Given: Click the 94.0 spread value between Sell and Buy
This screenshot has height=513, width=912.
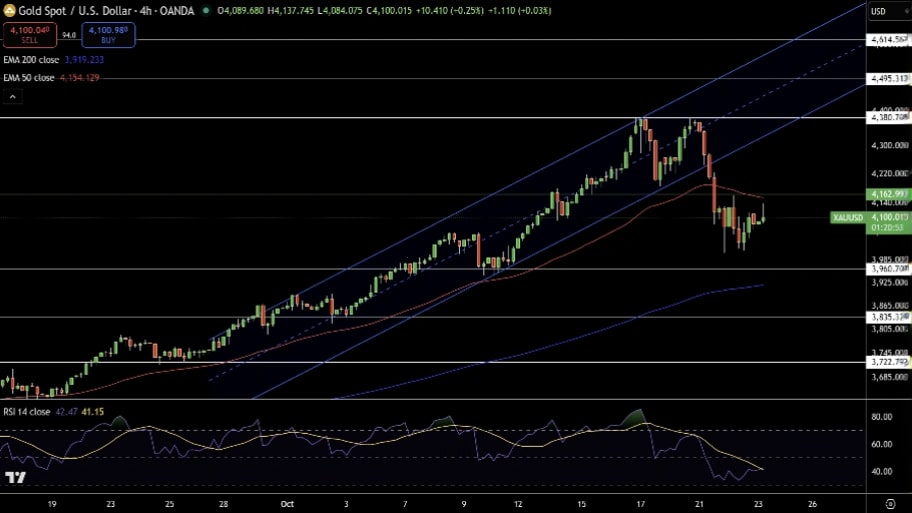Looking at the screenshot, I should click(x=68, y=35).
